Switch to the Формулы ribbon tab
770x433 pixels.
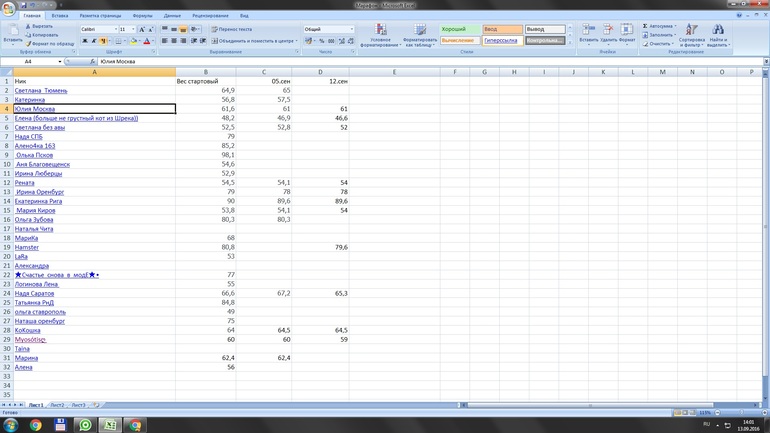142,16
